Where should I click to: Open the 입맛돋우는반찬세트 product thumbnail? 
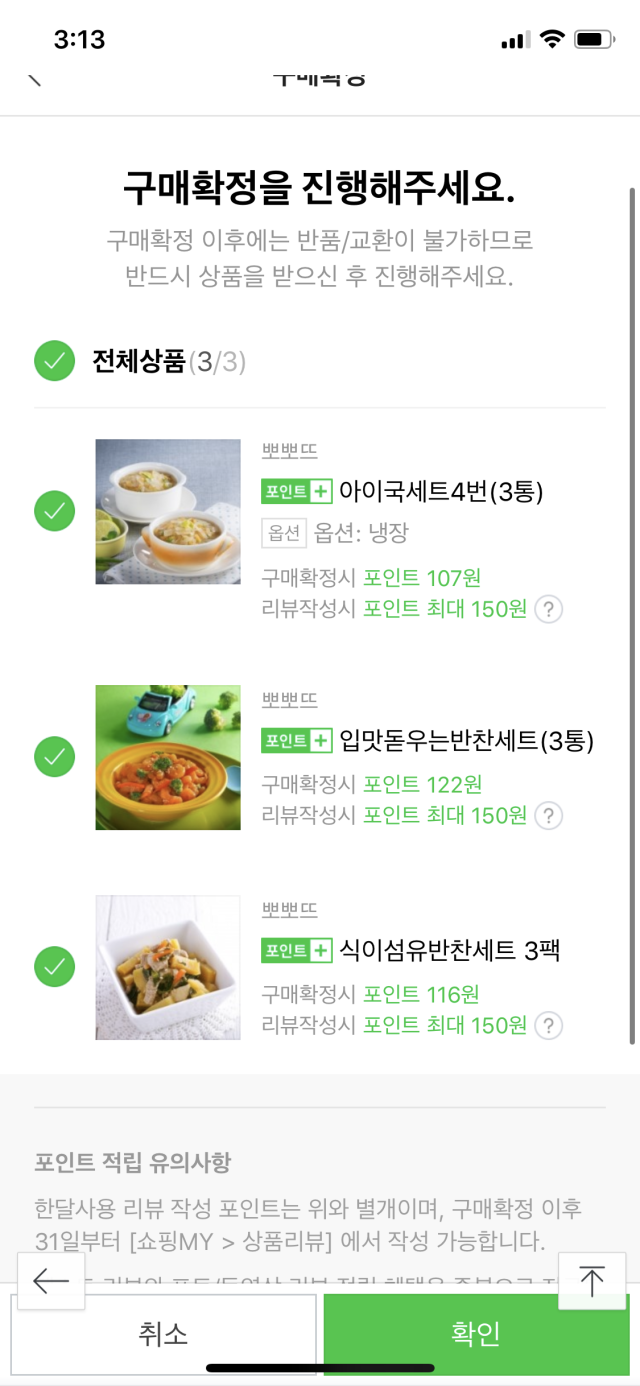point(168,757)
